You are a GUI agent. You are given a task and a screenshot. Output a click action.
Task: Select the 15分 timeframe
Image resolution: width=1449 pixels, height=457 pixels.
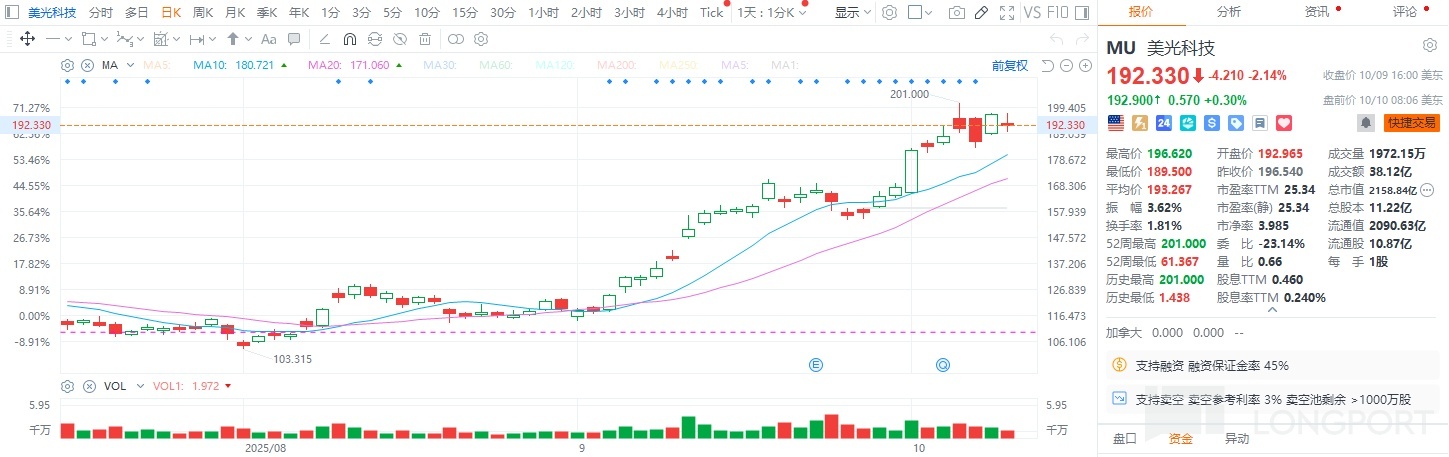click(x=464, y=12)
